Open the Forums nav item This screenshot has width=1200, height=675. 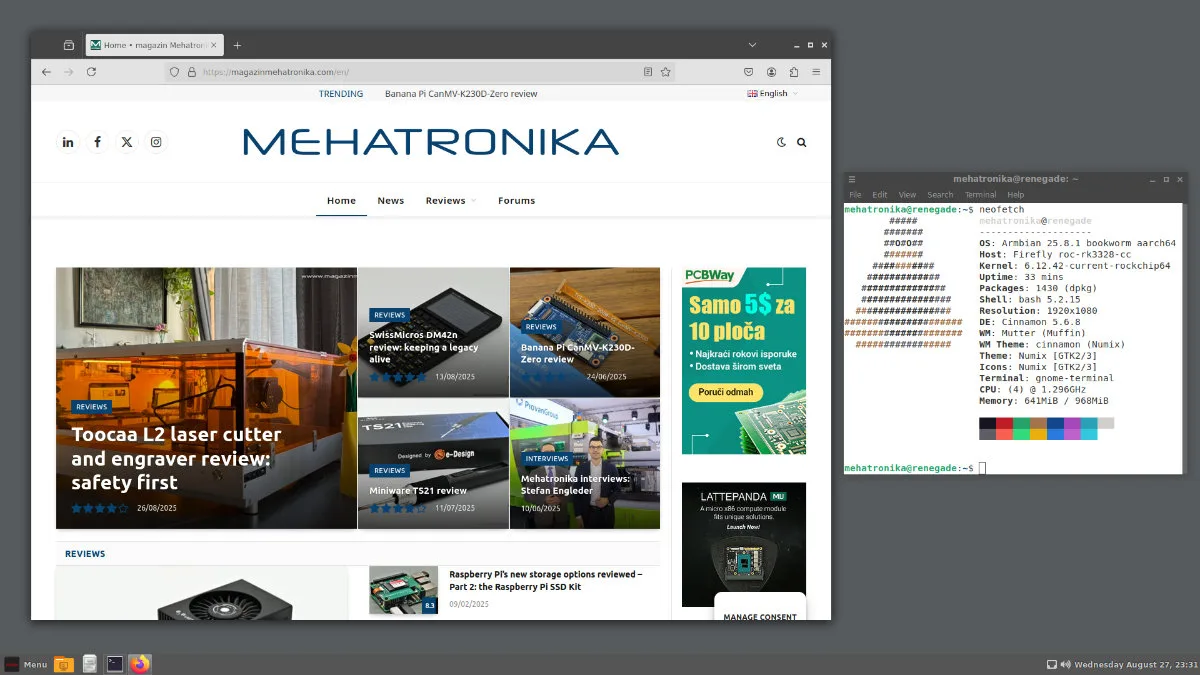517,201
